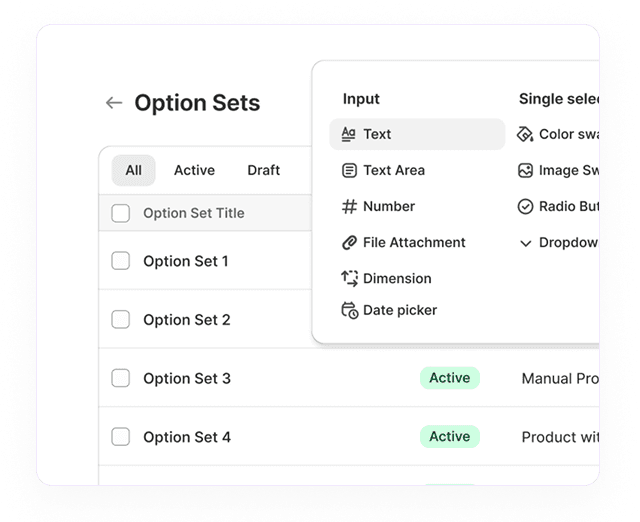Show the All option sets tab
The width and height of the screenshot is (640, 522).
[x=133, y=170]
